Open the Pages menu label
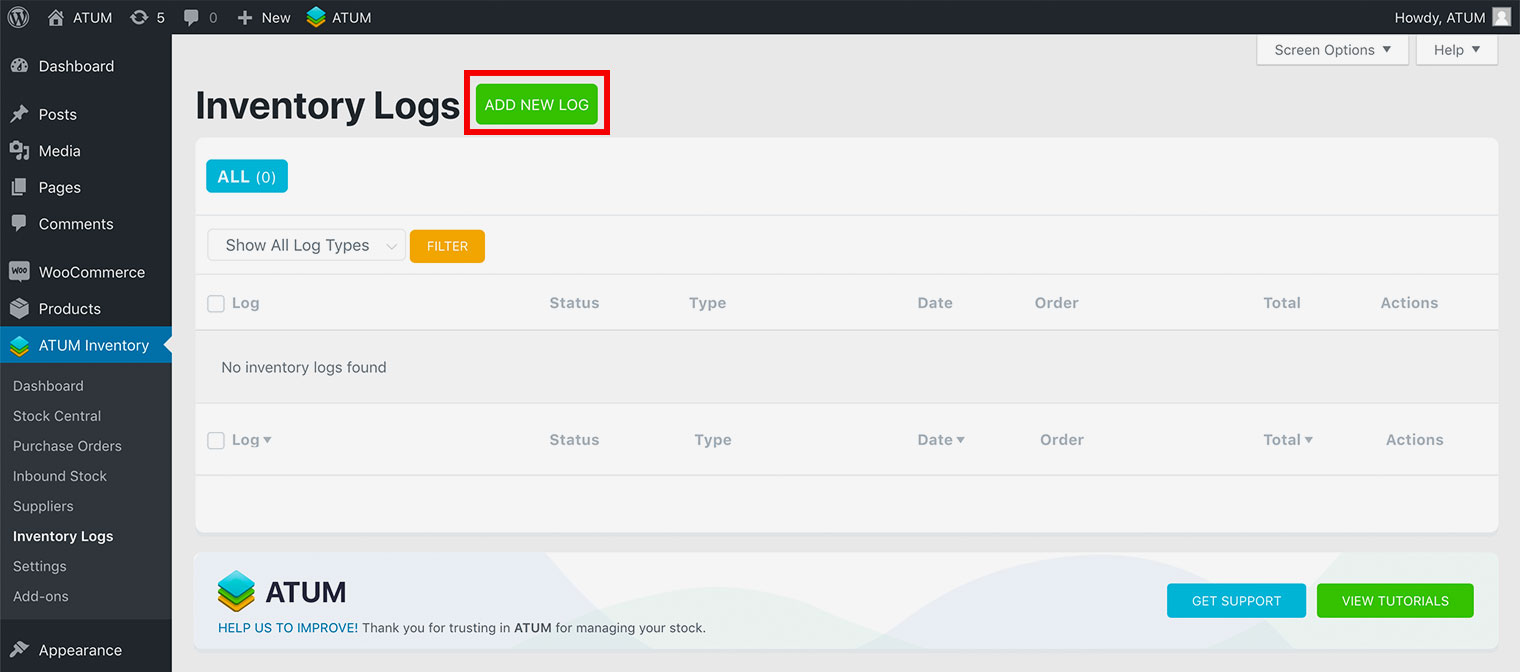Screen dimensions: 1520x672 [60, 187]
